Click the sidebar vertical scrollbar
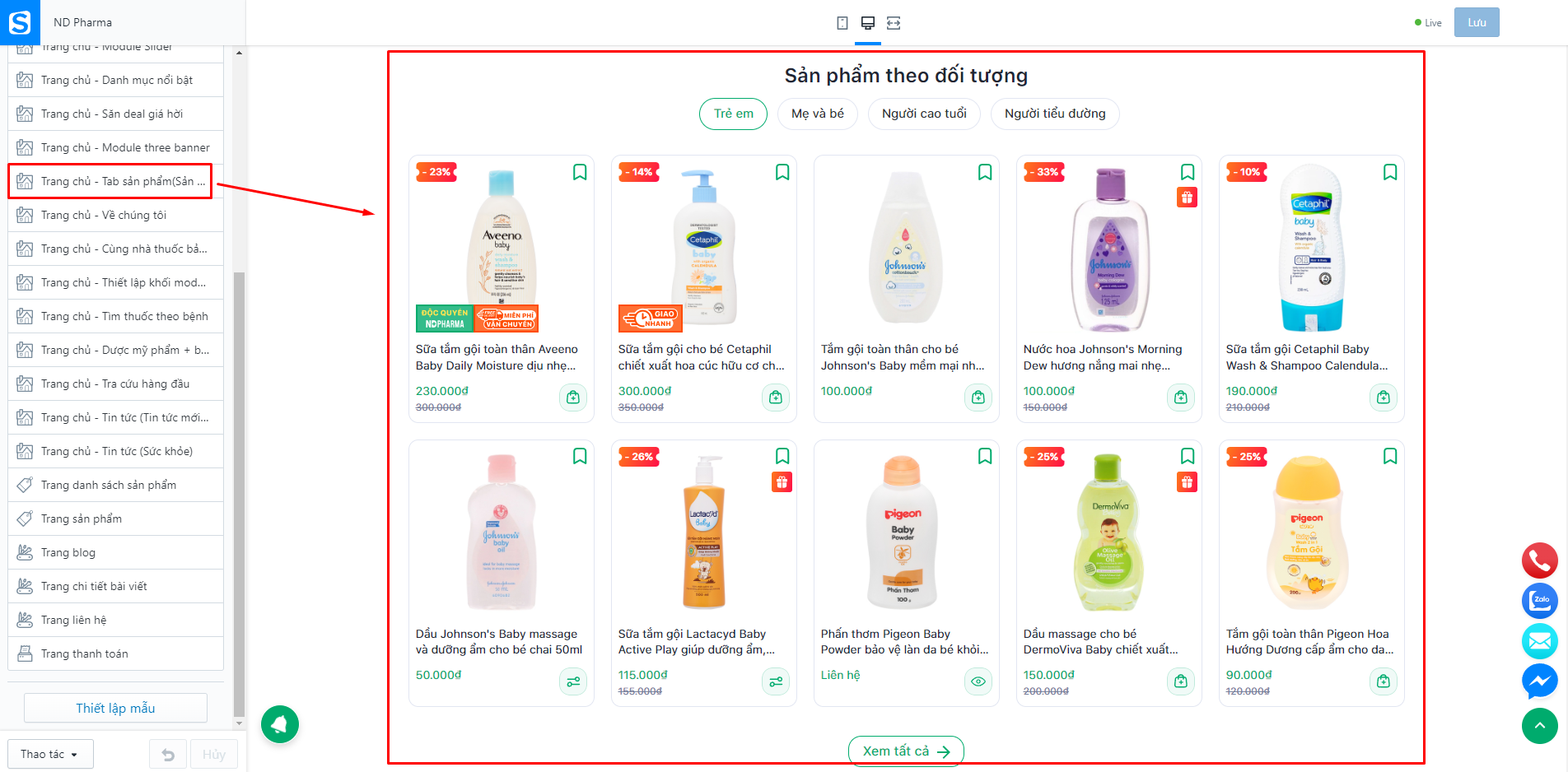Screen dimensions: 1568x772 [x=239, y=494]
